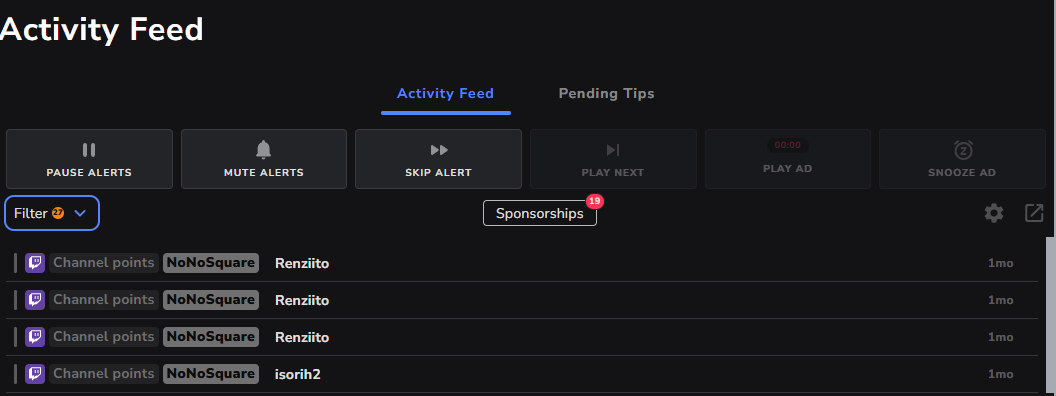Click the Play Ad button
The height and width of the screenshot is (396, 1056).
coord(787,159)
